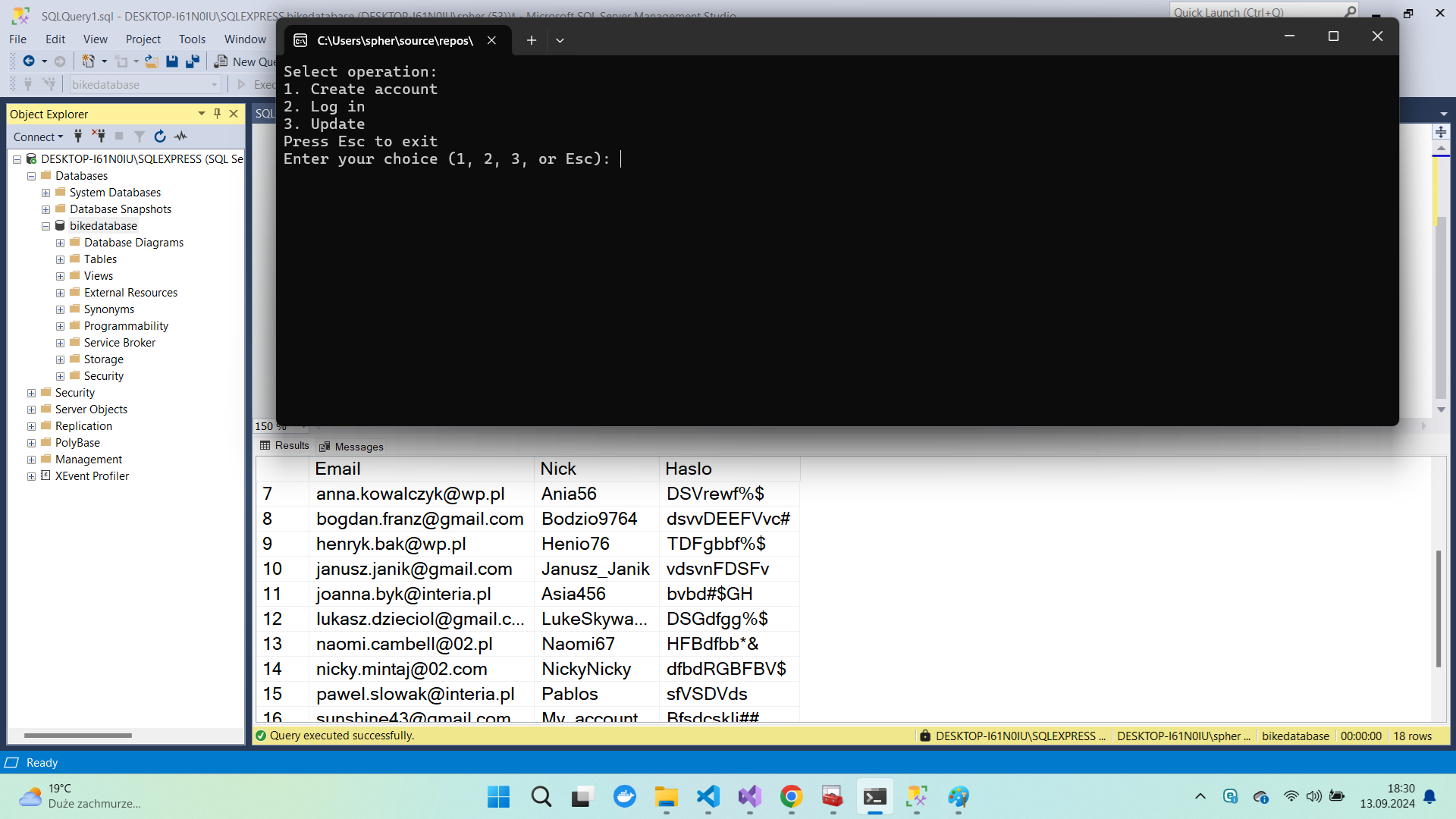Open new tab in terminal window
The width and height of the screenshot is (1456, 819).
tap(532, 40)
